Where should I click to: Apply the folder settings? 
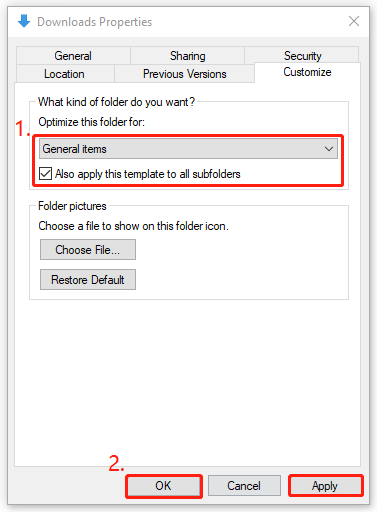coord(325,486)
